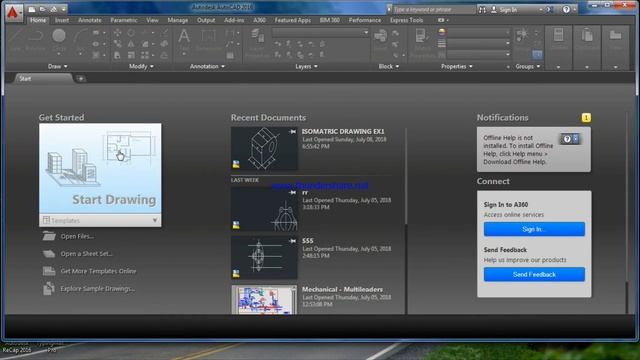Toggle pin for ISOMATRIC DRAWING EX1 document

[292, 132]
